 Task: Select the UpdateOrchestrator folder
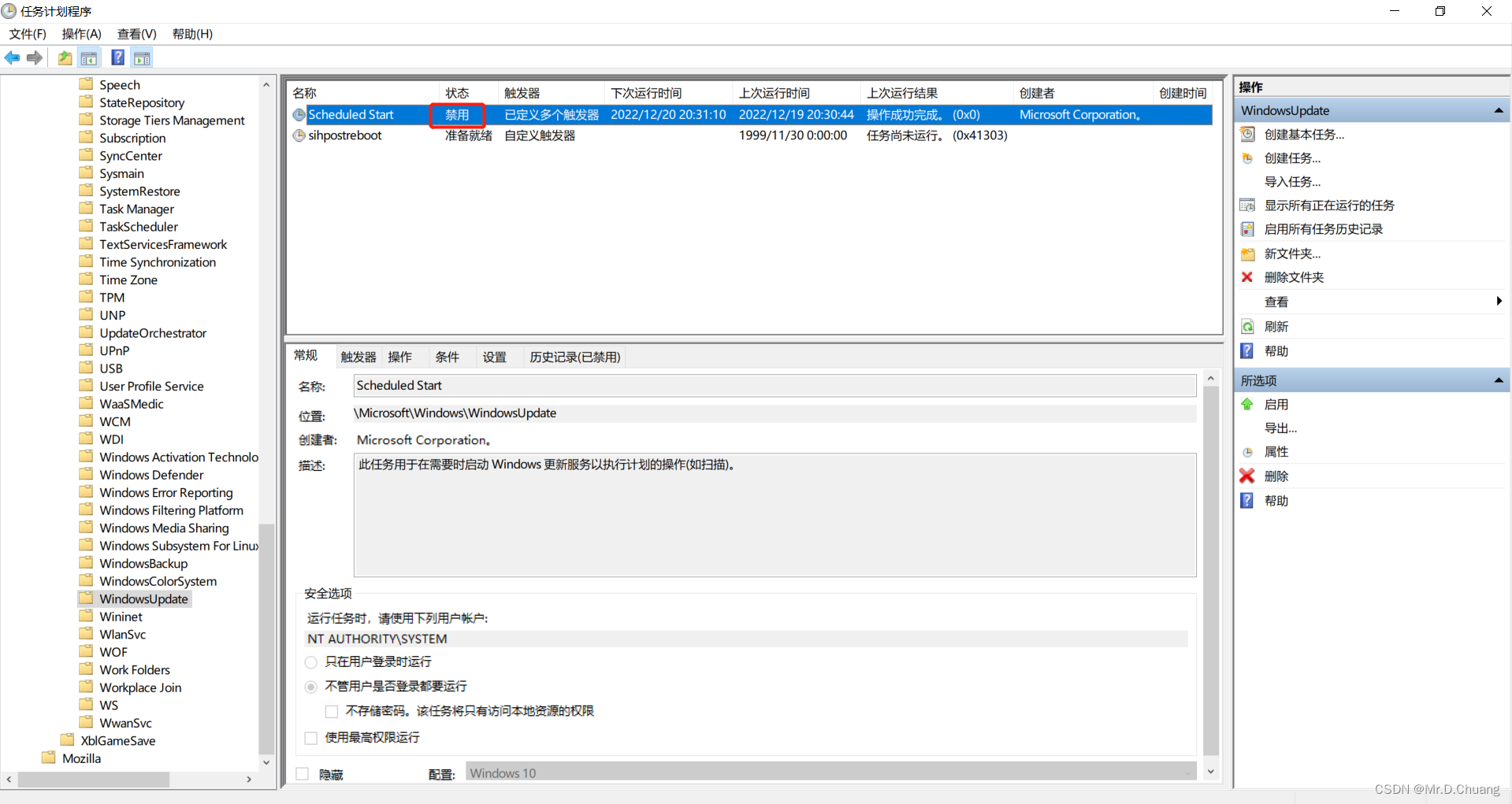(153, 333)
